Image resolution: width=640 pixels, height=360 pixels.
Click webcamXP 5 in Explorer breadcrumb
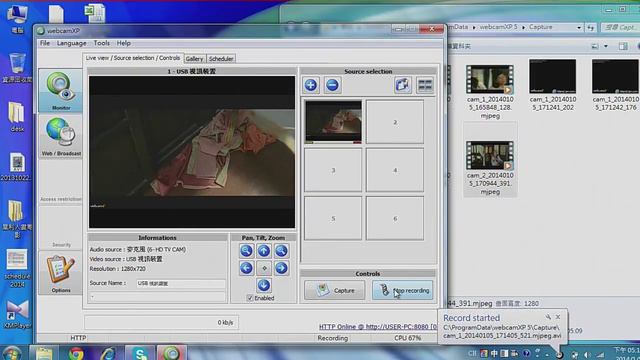point(498,27)
